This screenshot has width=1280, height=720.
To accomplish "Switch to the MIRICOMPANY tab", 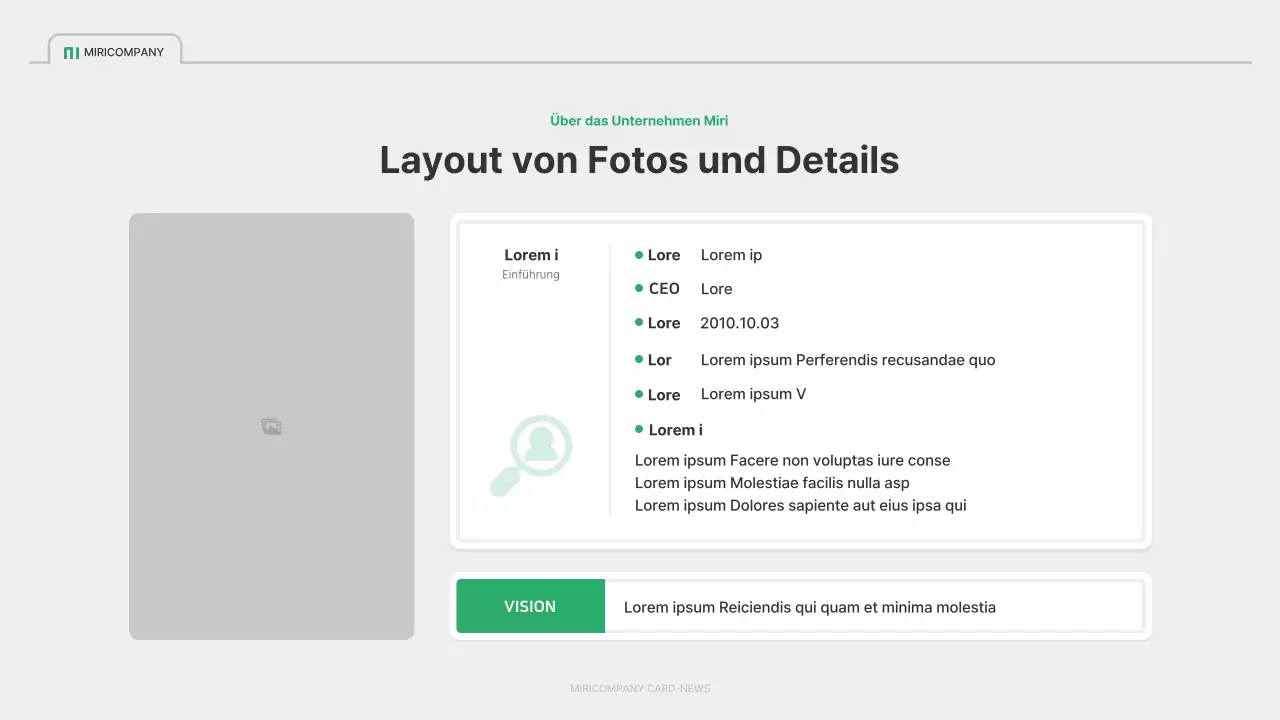I will coord(113,51).
